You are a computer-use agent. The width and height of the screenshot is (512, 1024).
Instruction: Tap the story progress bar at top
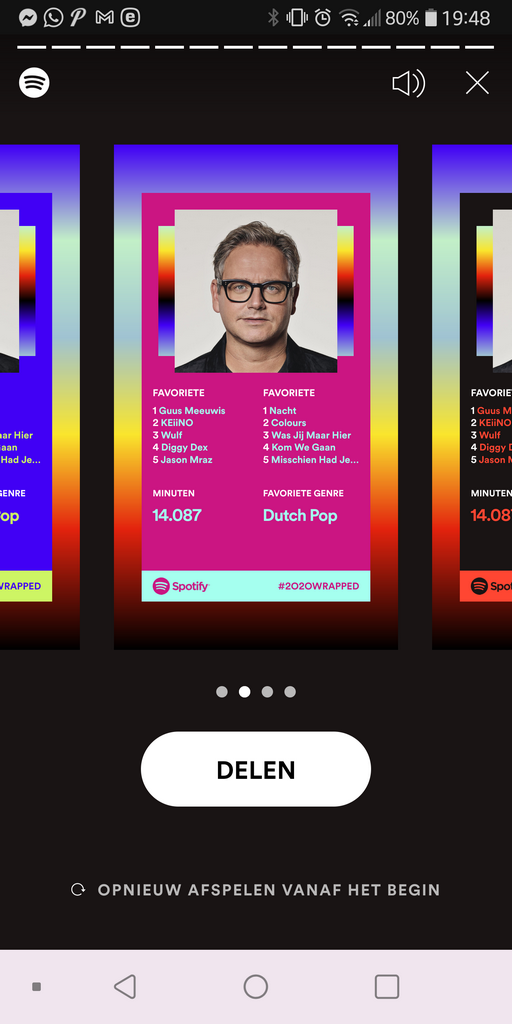tap(256, 47)
